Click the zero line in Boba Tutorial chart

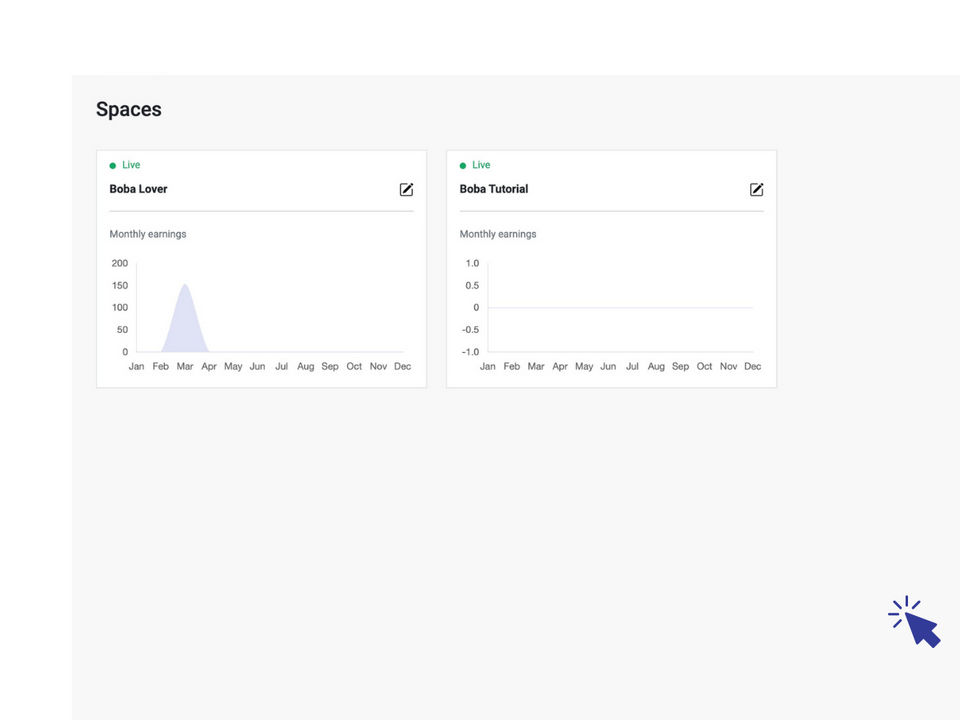(620, 308)
